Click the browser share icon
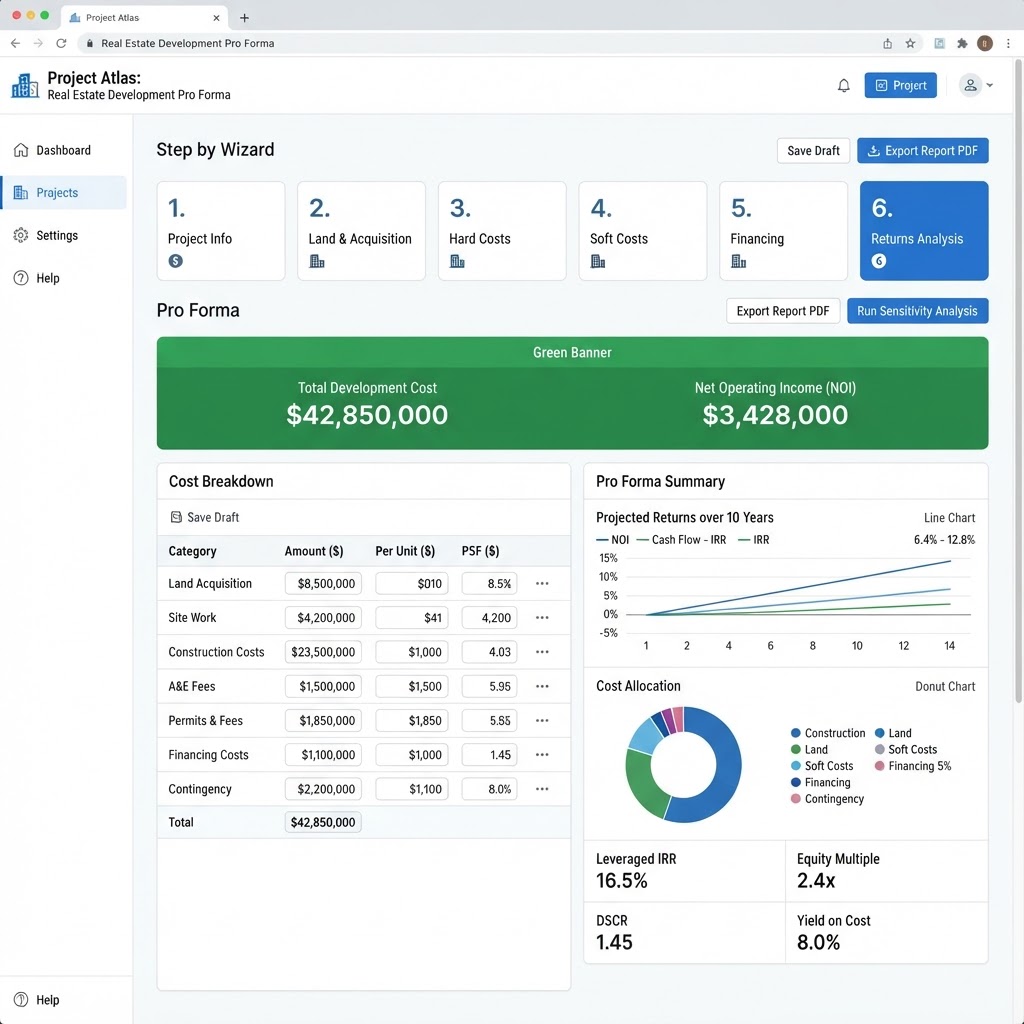The height and width of the screenshot is (1024, 1024). coord(888,44)
